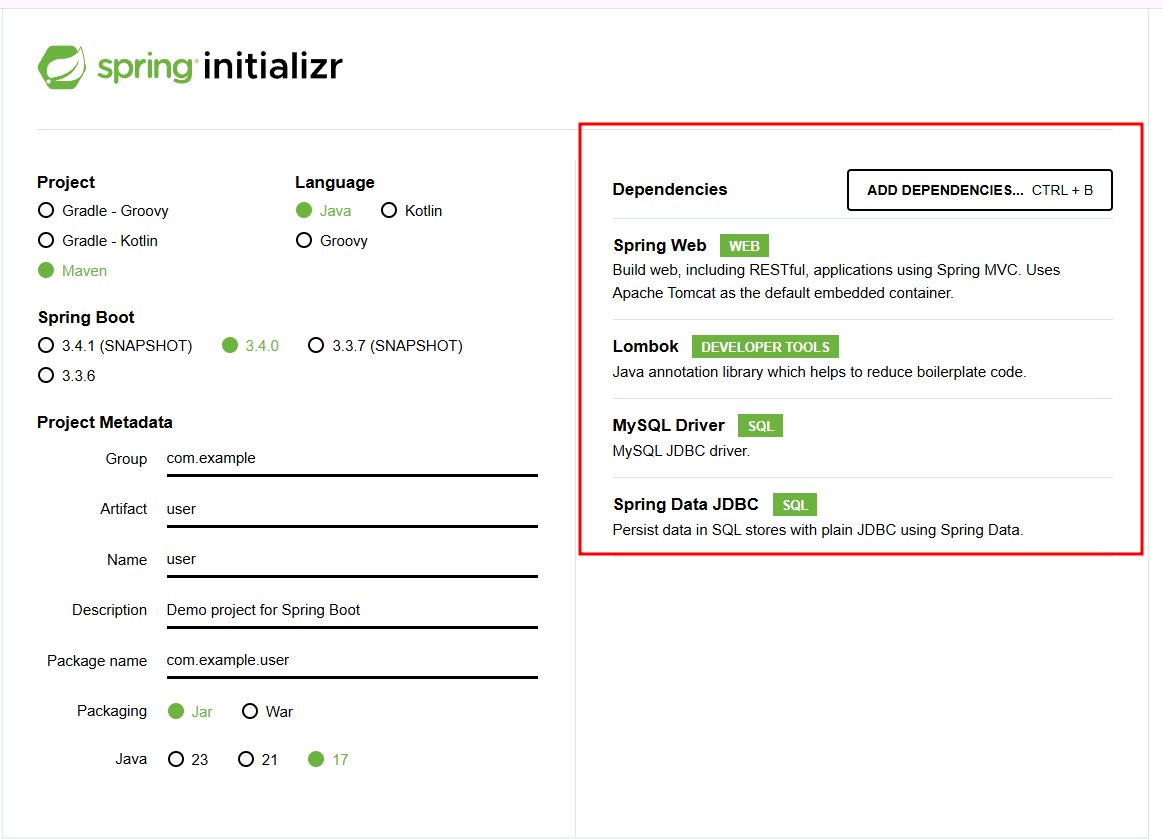Select Java version 17

pos(329,760)
